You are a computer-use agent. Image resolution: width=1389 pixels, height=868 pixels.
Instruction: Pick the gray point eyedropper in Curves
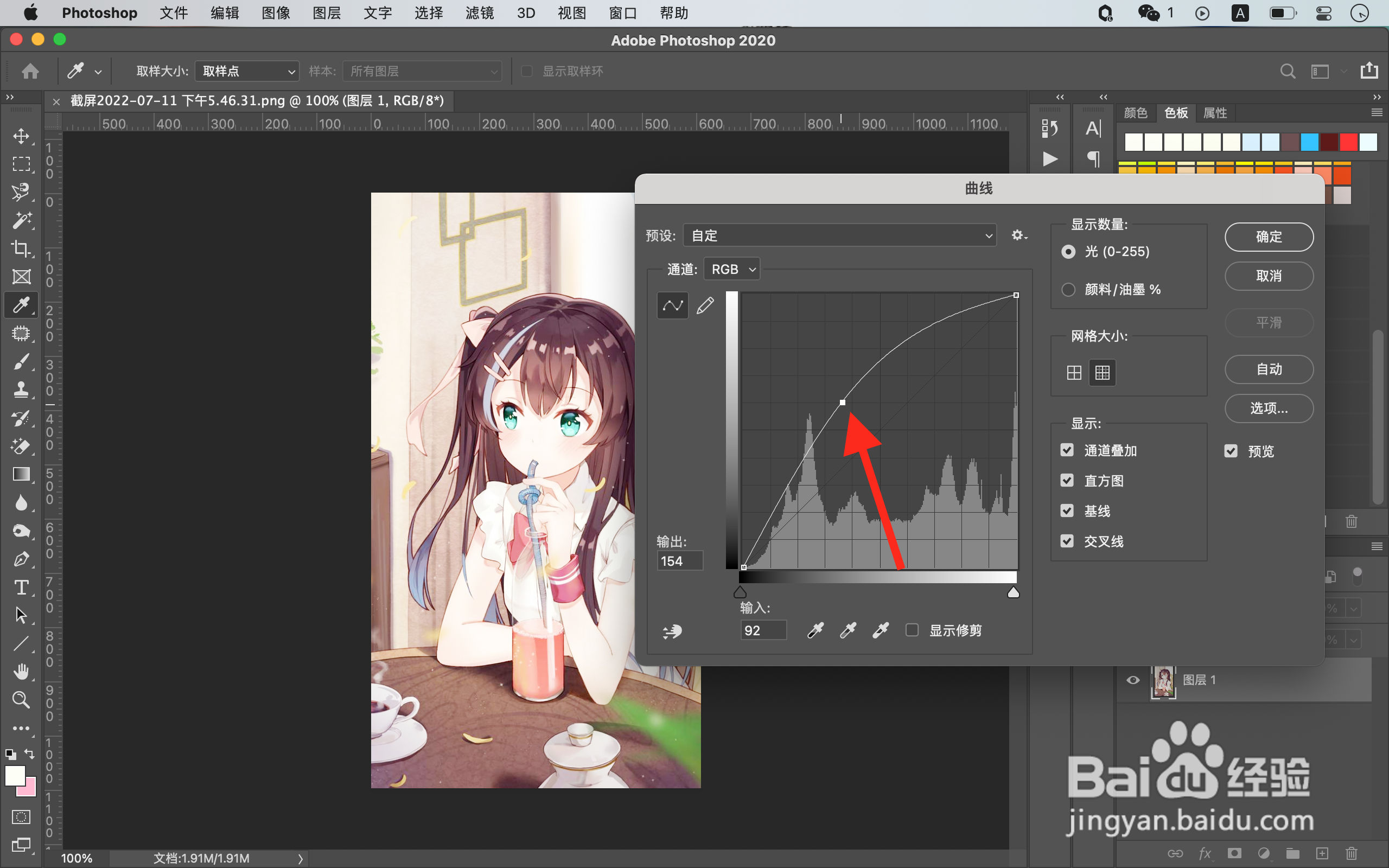pyautogui.click(x=848, y=630)
